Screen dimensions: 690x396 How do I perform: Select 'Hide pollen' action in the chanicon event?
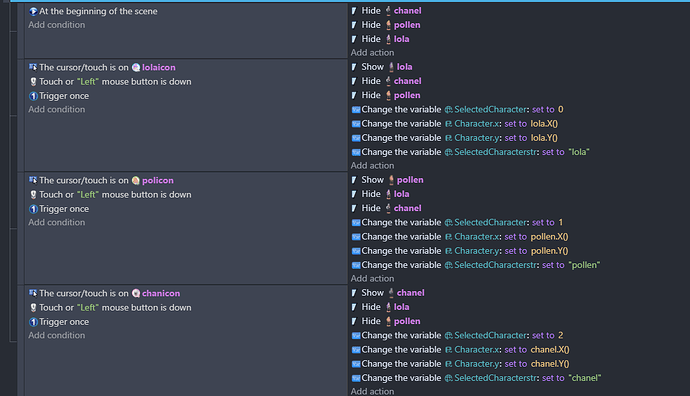click(386, 321)
